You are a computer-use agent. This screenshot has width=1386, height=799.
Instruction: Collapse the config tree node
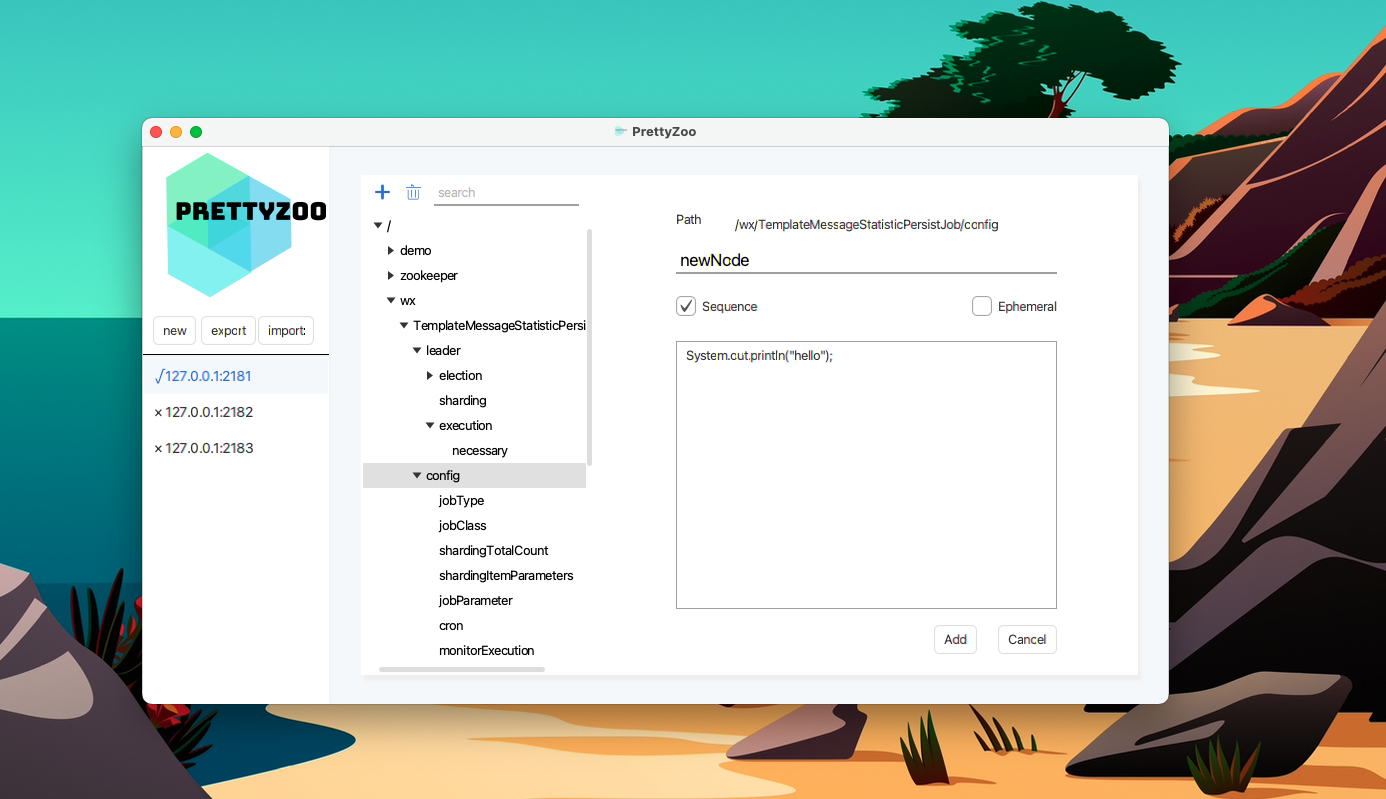coord(417,475)
